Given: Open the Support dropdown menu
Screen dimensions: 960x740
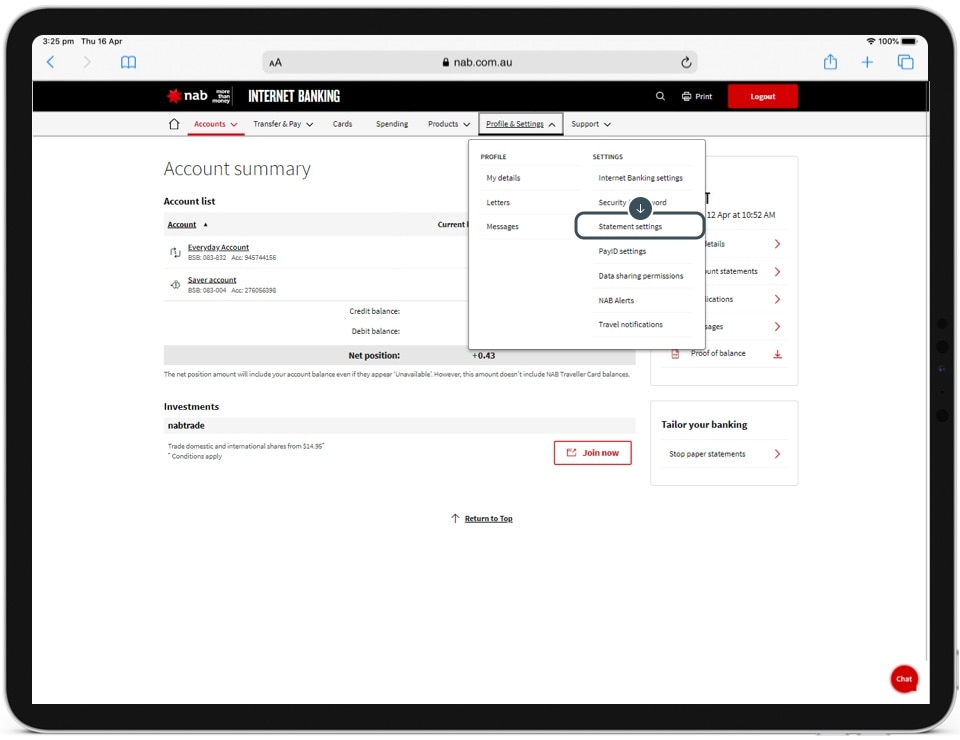Looking at the screenshot, I should tap(591, 124).
